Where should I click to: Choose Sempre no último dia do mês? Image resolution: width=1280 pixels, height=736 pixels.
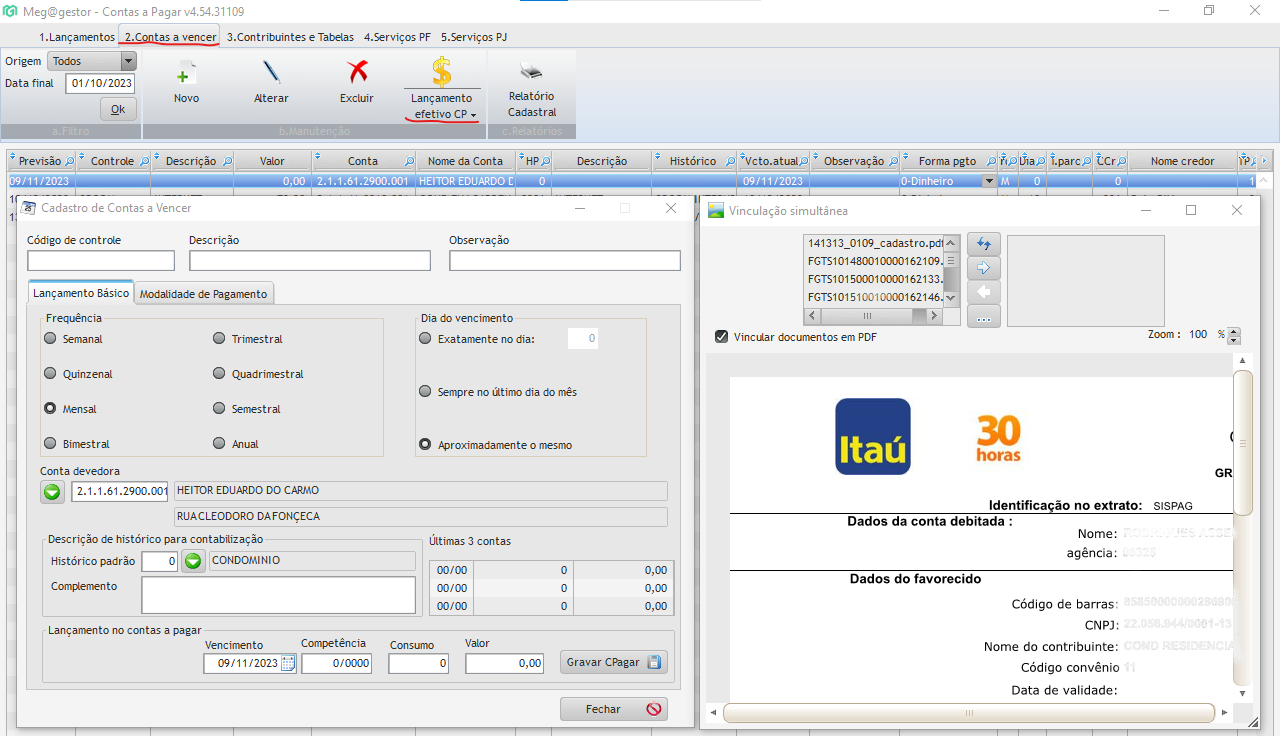(x=425, y=392)
